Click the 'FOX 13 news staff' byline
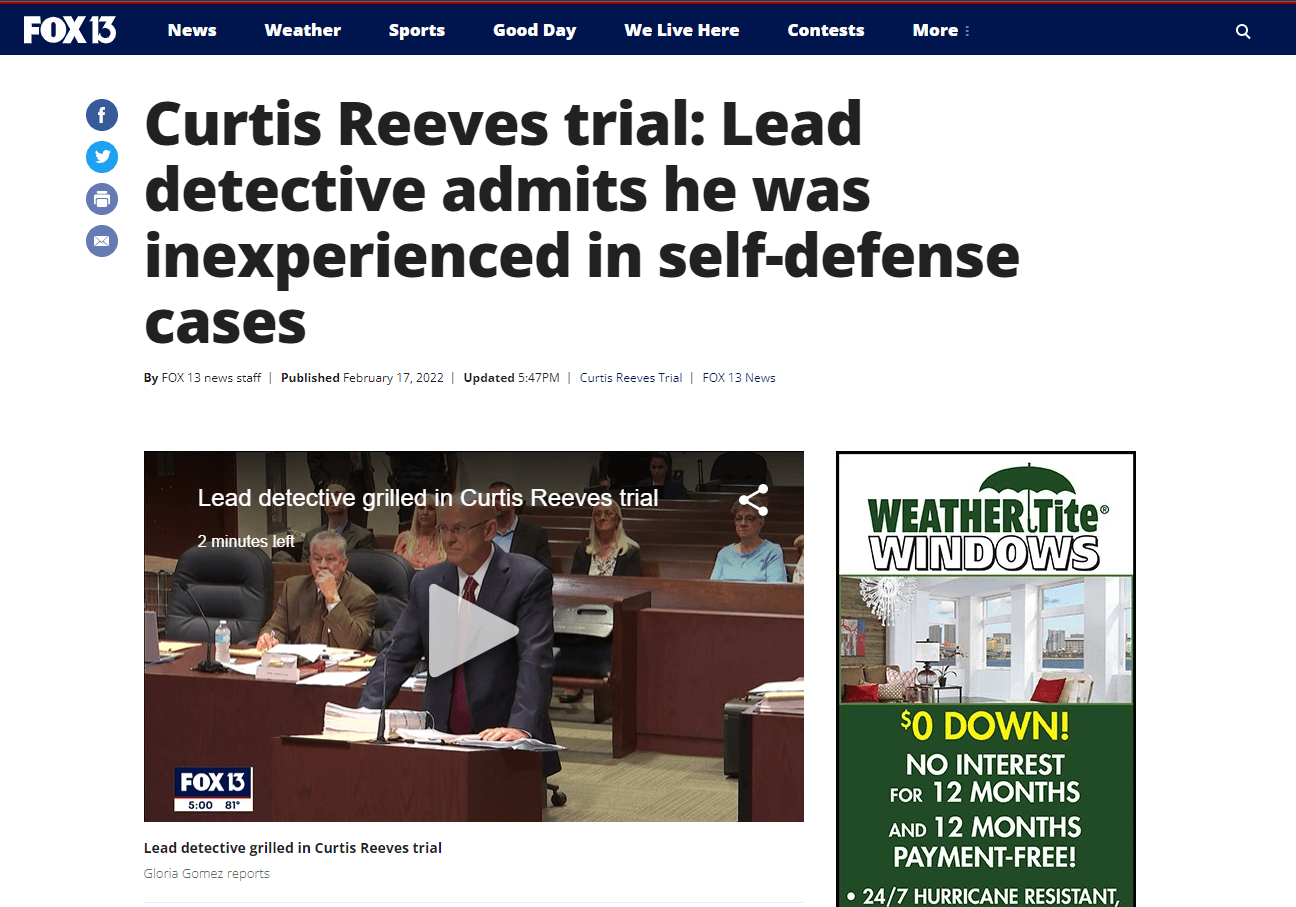This screenshot has height=907, width=1296. click(211, 378)
